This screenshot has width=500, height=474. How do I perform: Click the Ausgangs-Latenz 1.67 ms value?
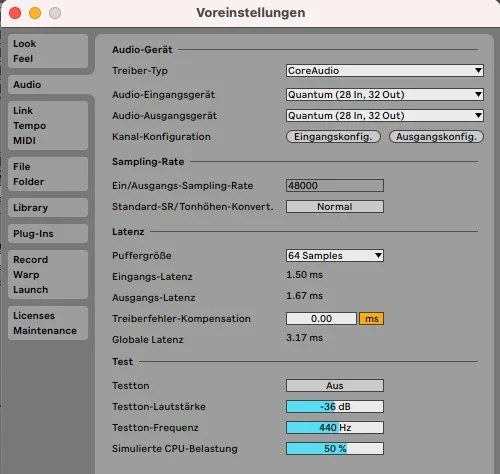tap(304, 296)
